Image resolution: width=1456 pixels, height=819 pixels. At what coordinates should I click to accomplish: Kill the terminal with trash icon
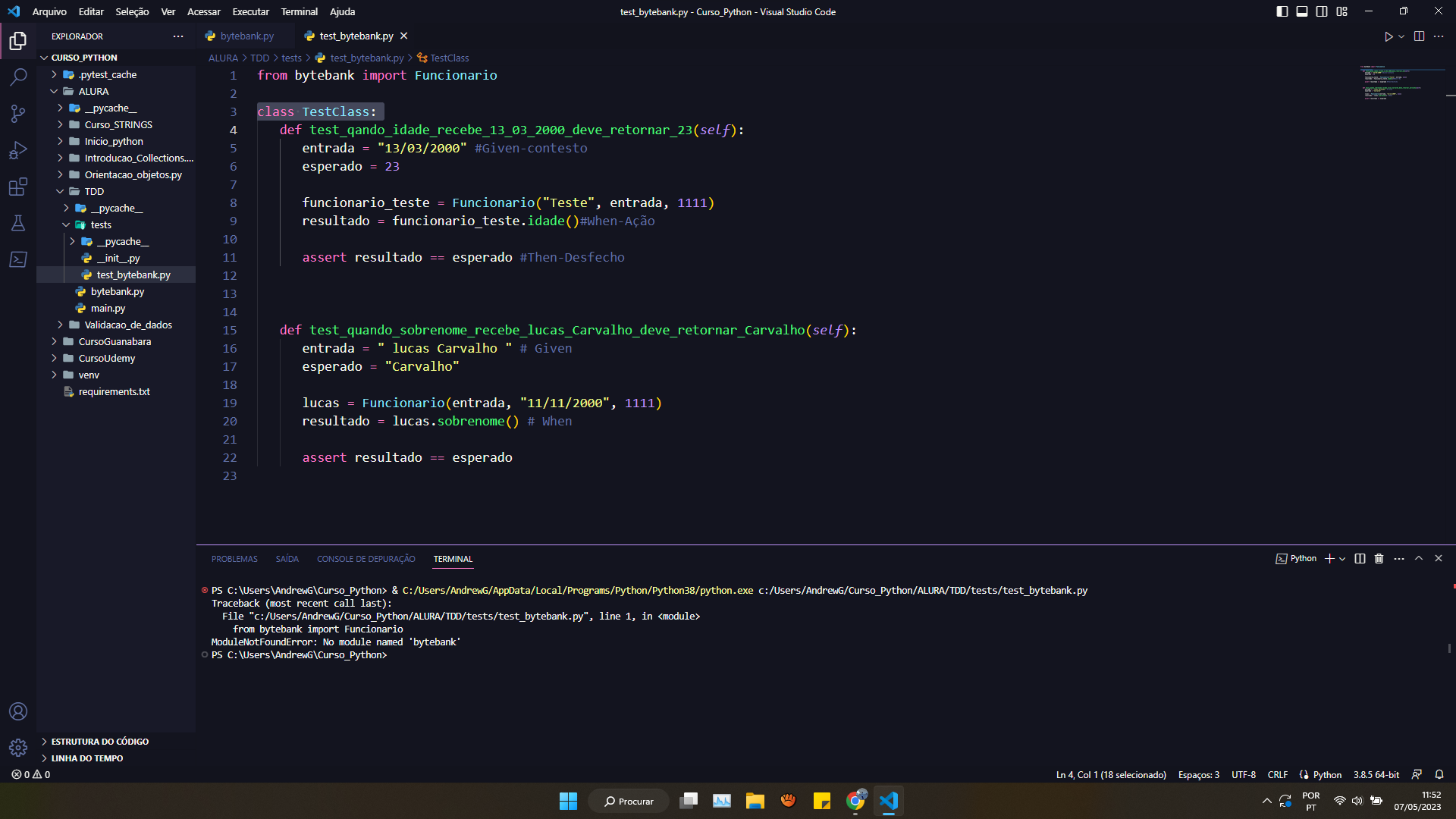pyautogui.click(x=1379, y=559)
